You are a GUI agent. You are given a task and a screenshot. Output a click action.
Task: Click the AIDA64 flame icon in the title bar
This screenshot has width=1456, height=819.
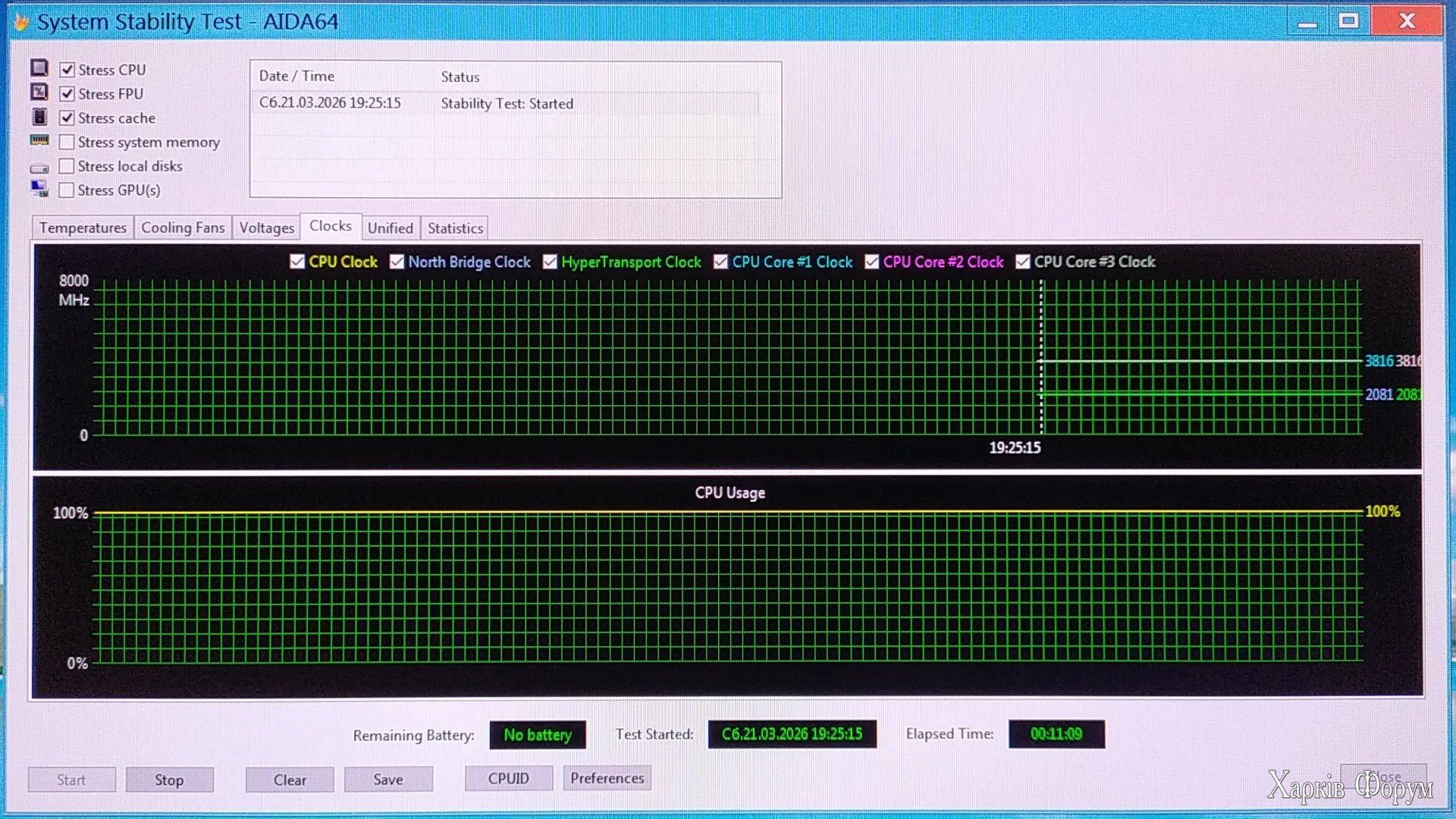tap(21, 21)
